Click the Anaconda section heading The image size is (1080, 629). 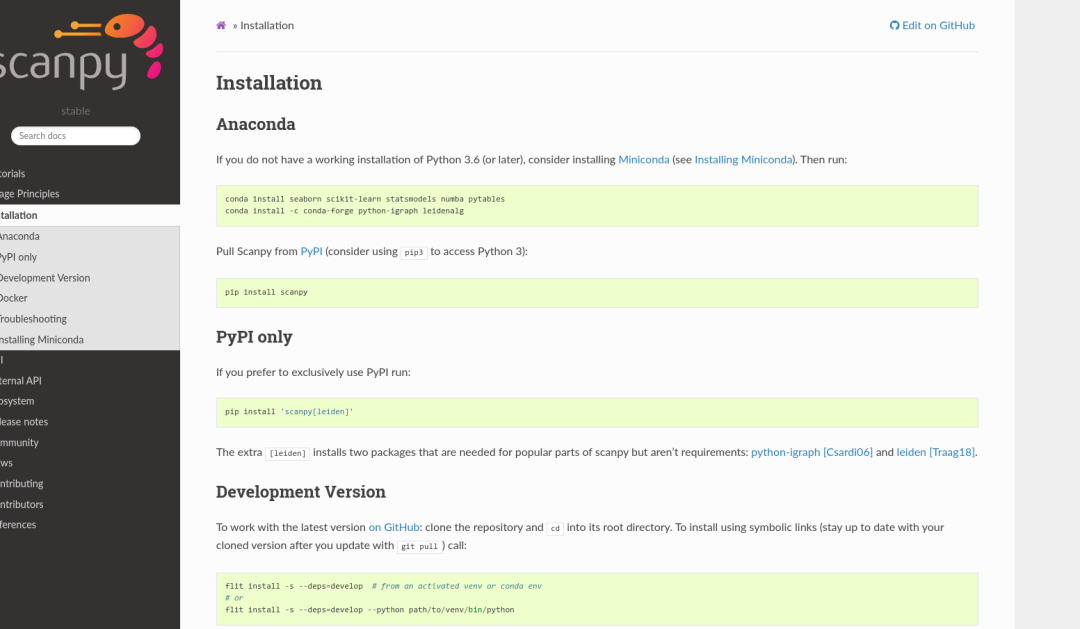point(256,124)
